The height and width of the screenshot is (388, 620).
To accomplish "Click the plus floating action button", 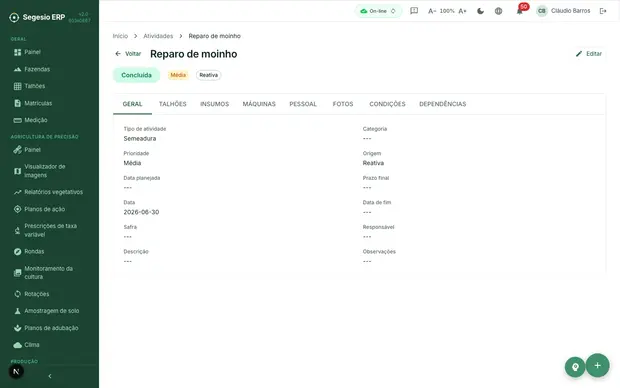I will tap(597, 365).
